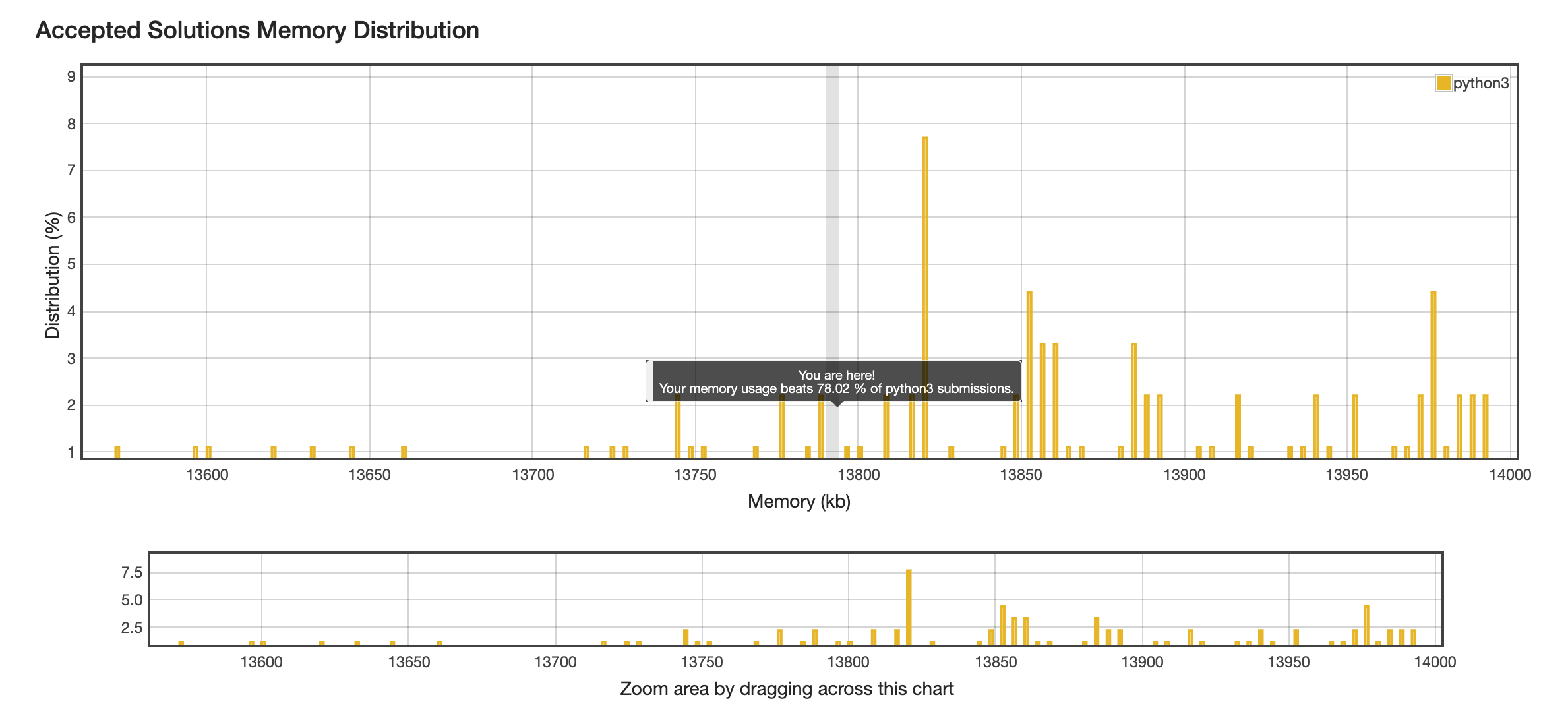This screenshot has height=716, width=1568.
Task: Click the python3 legend color swatch
Action: pos(1443,83)
